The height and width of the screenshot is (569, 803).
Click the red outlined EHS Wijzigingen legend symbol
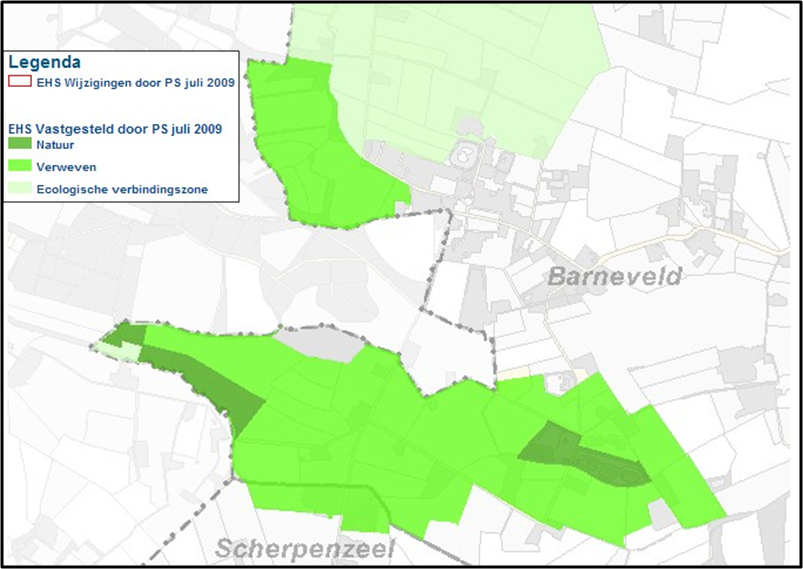pos(20,81)
